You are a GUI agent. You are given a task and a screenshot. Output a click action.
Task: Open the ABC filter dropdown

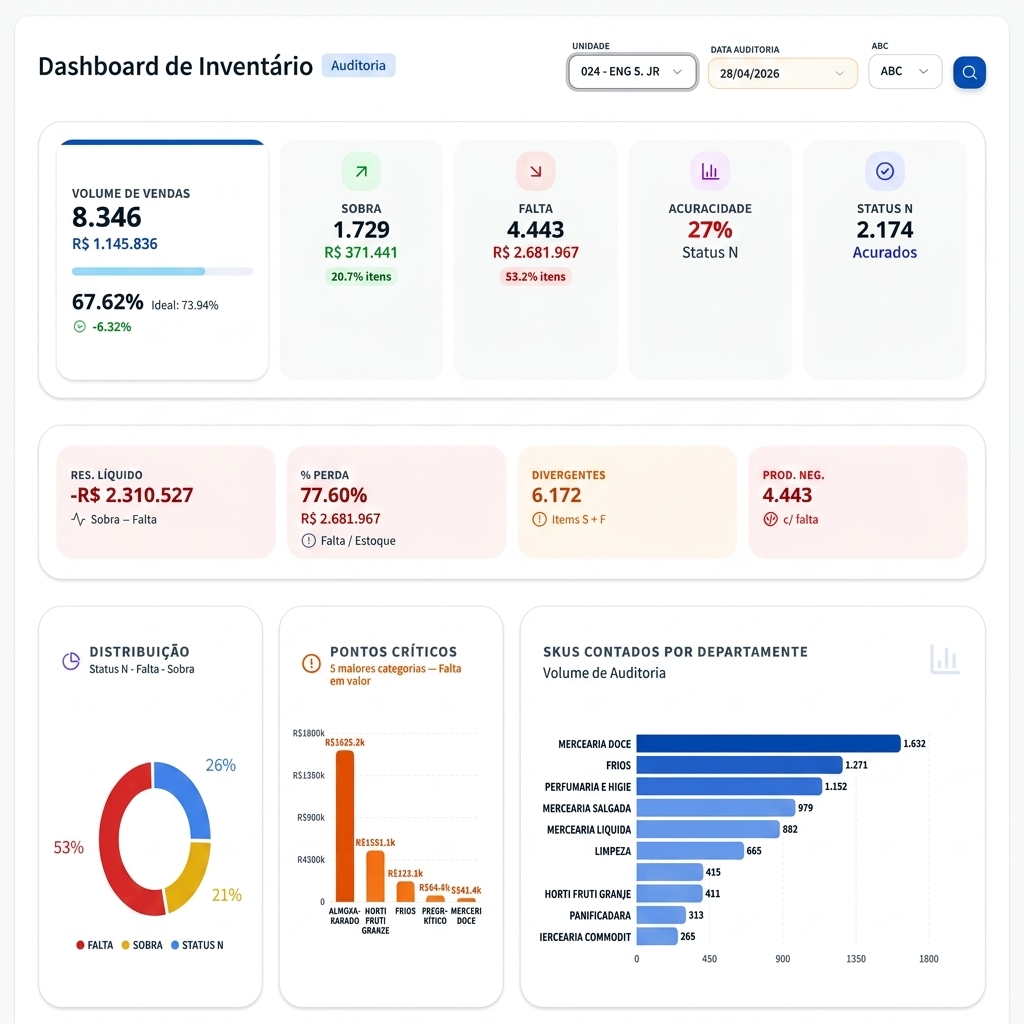pos(905,71)
